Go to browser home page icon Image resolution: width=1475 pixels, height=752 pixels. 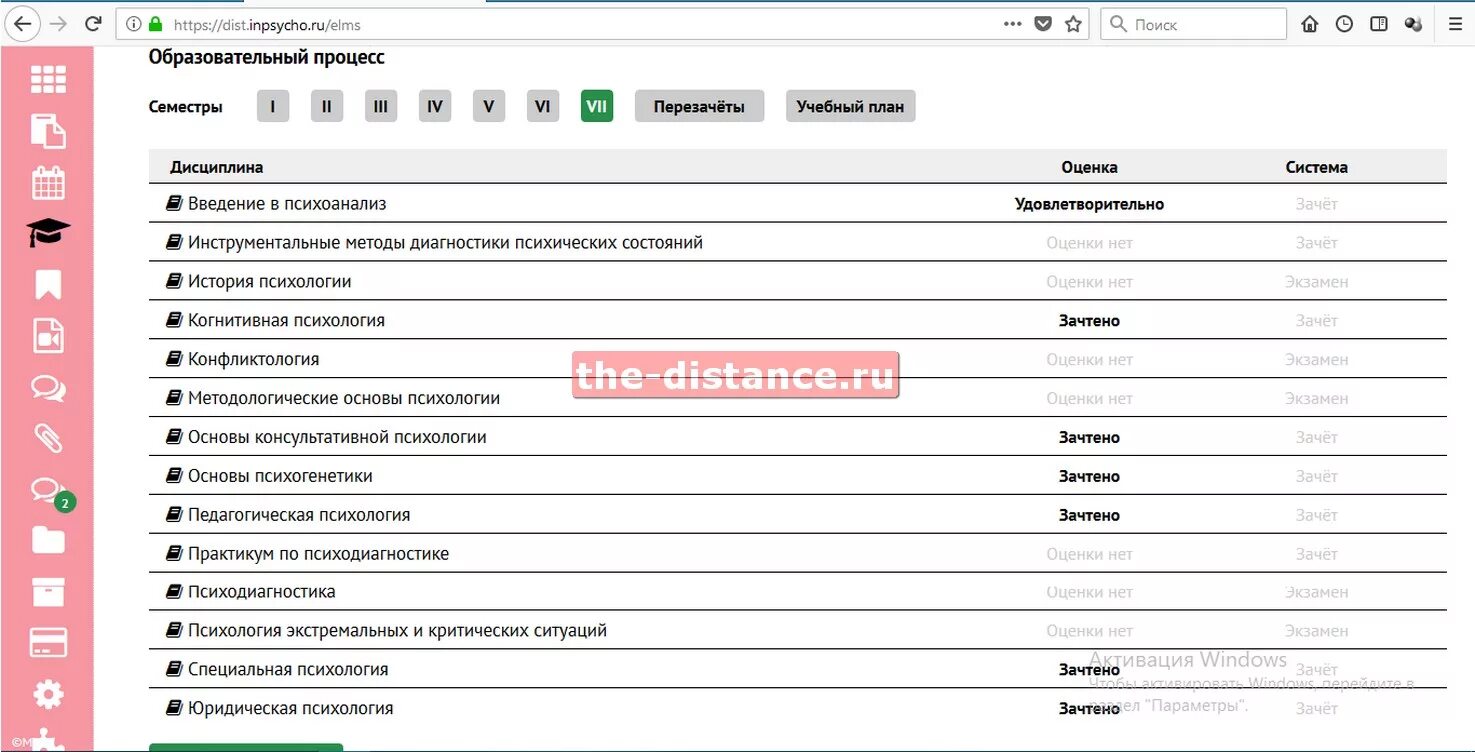[1310, 24]
